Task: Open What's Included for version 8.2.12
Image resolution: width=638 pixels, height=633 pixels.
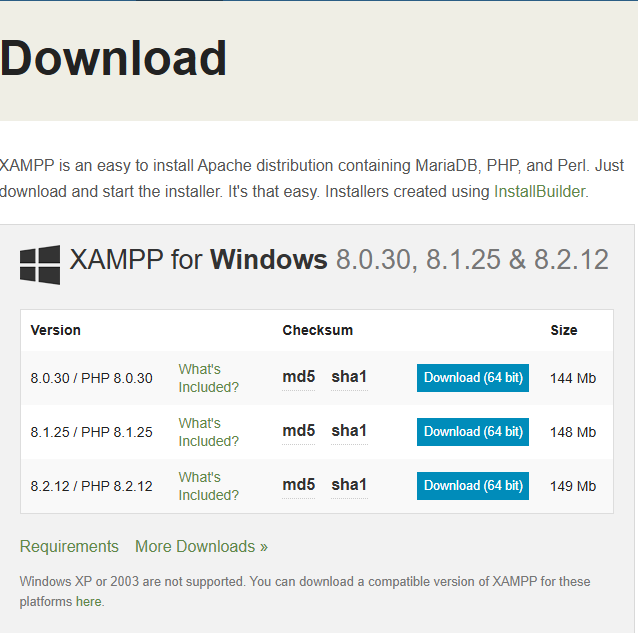Action: point(208,486)
